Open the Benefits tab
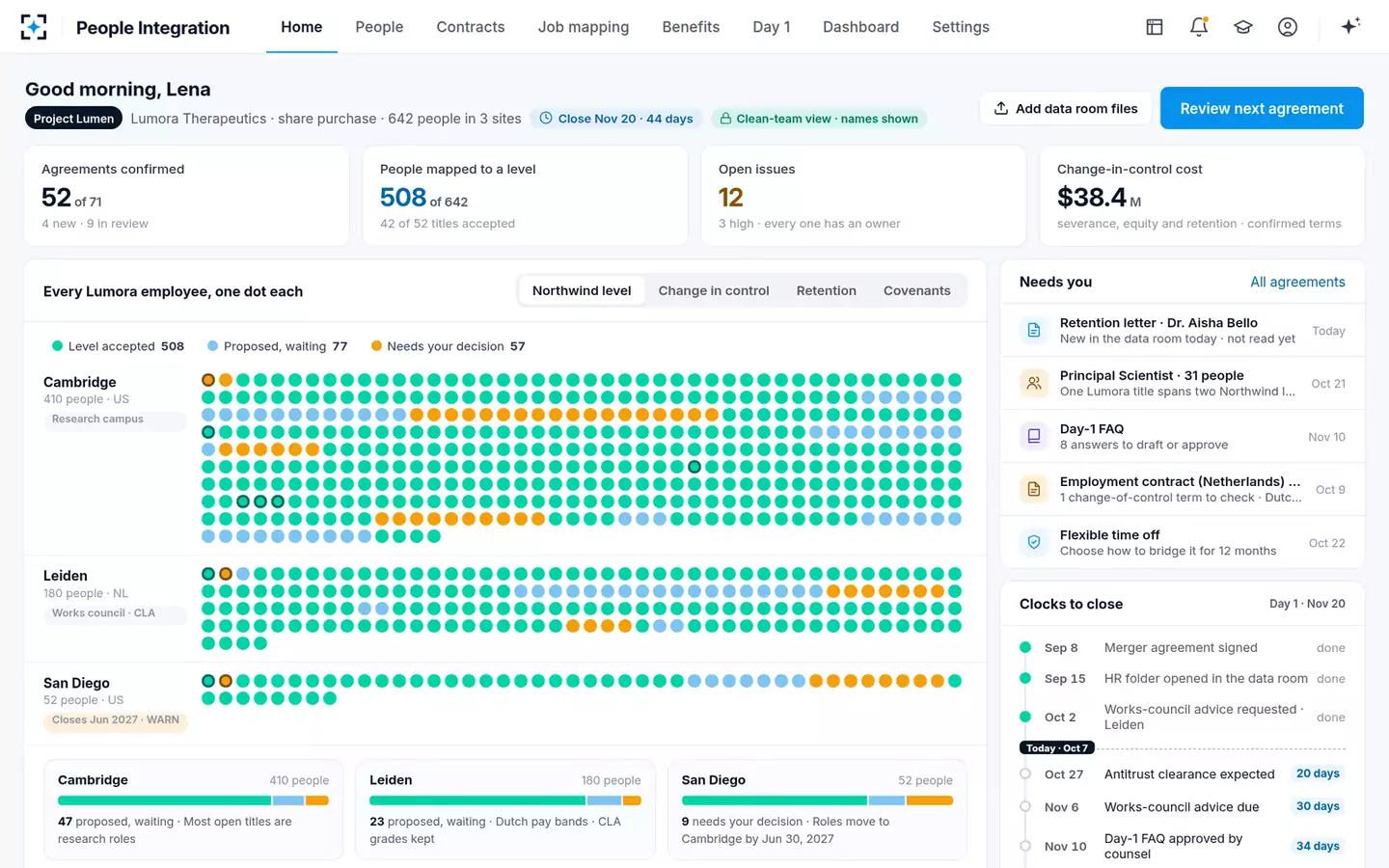Screen dimensions: 1389x868 [691, 27]
